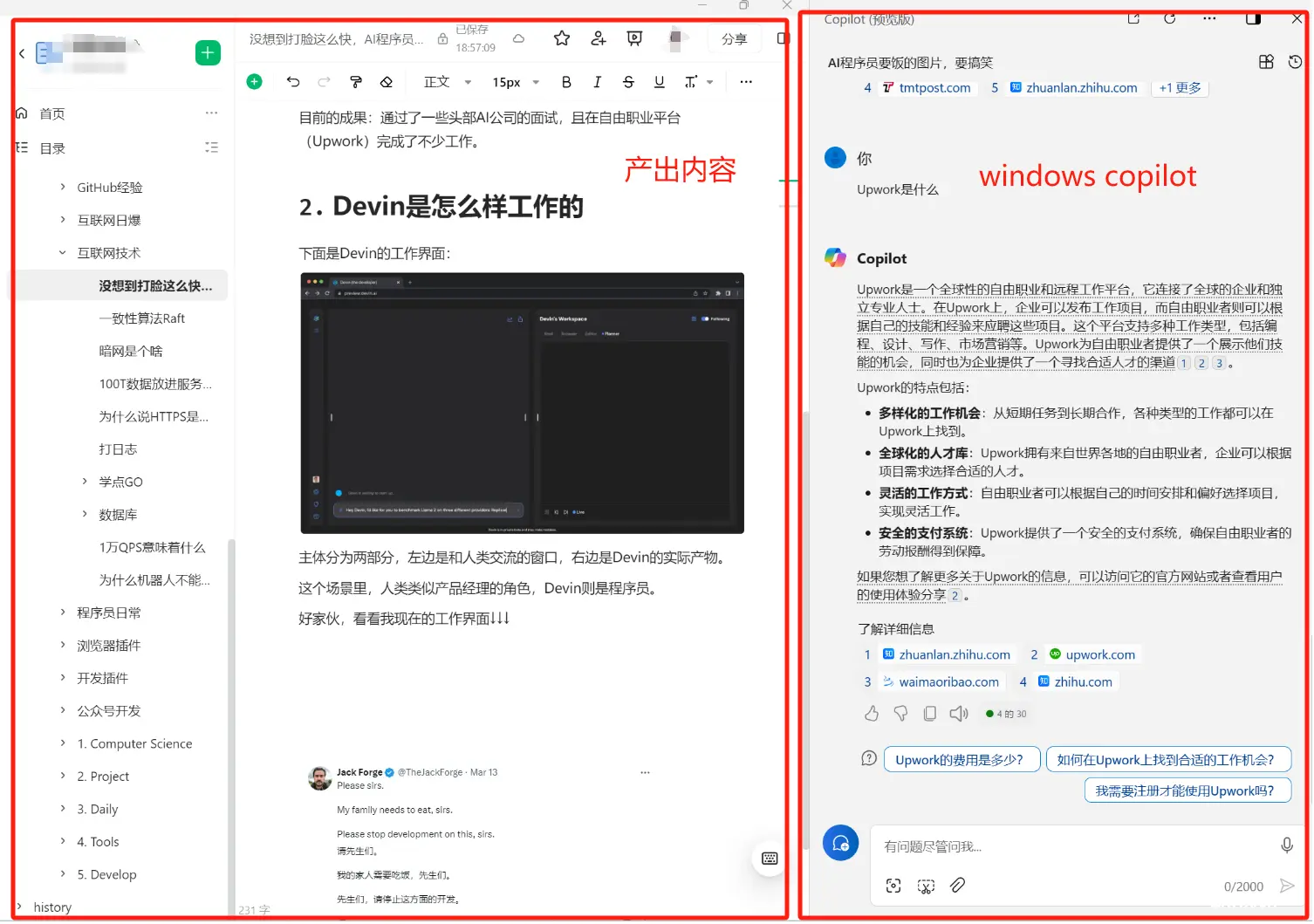The image size is (1314, 924).
Task: Open Copilot more options ellipsis
Action: coord(1209,18)
